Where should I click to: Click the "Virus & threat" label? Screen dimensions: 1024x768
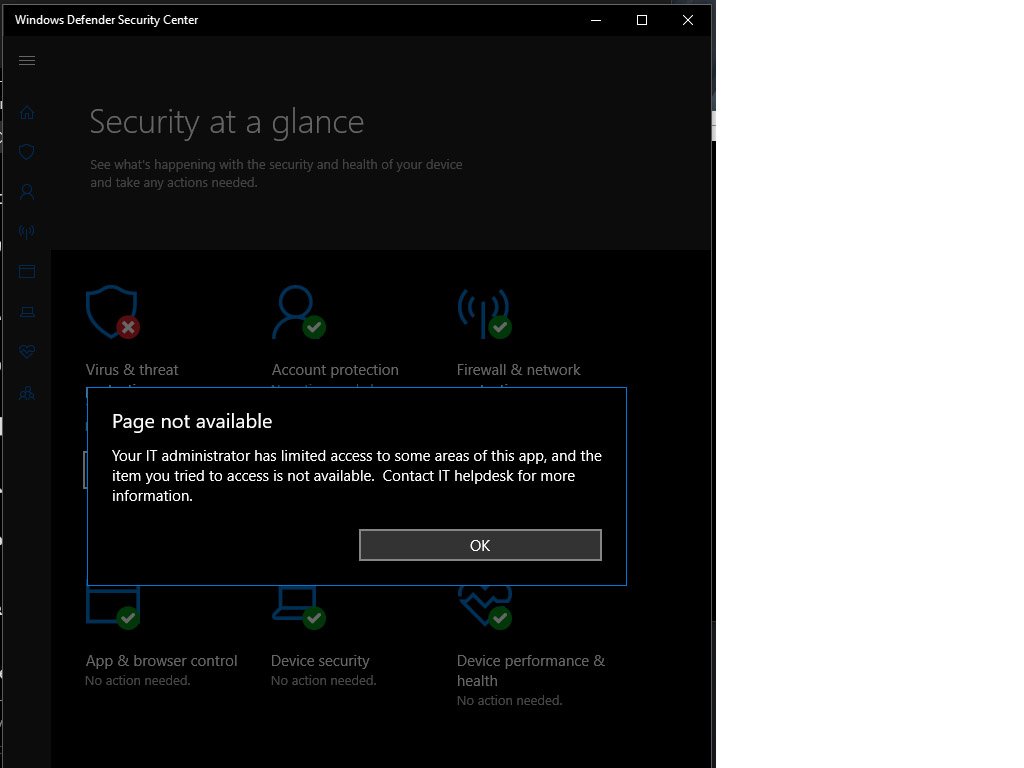click(132, 370)
